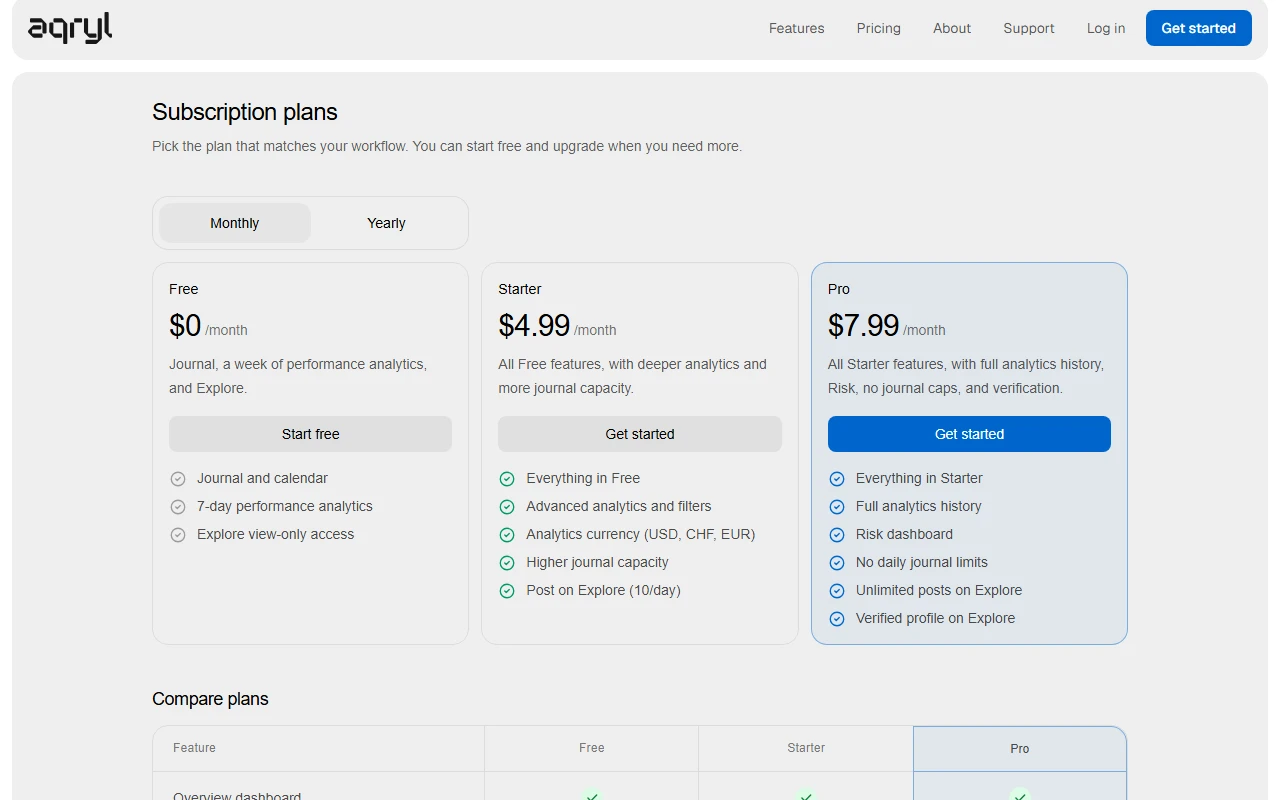Click check icon beside Explore view-only access
This screenshot has height=800, width=1280.
(178, 535)
